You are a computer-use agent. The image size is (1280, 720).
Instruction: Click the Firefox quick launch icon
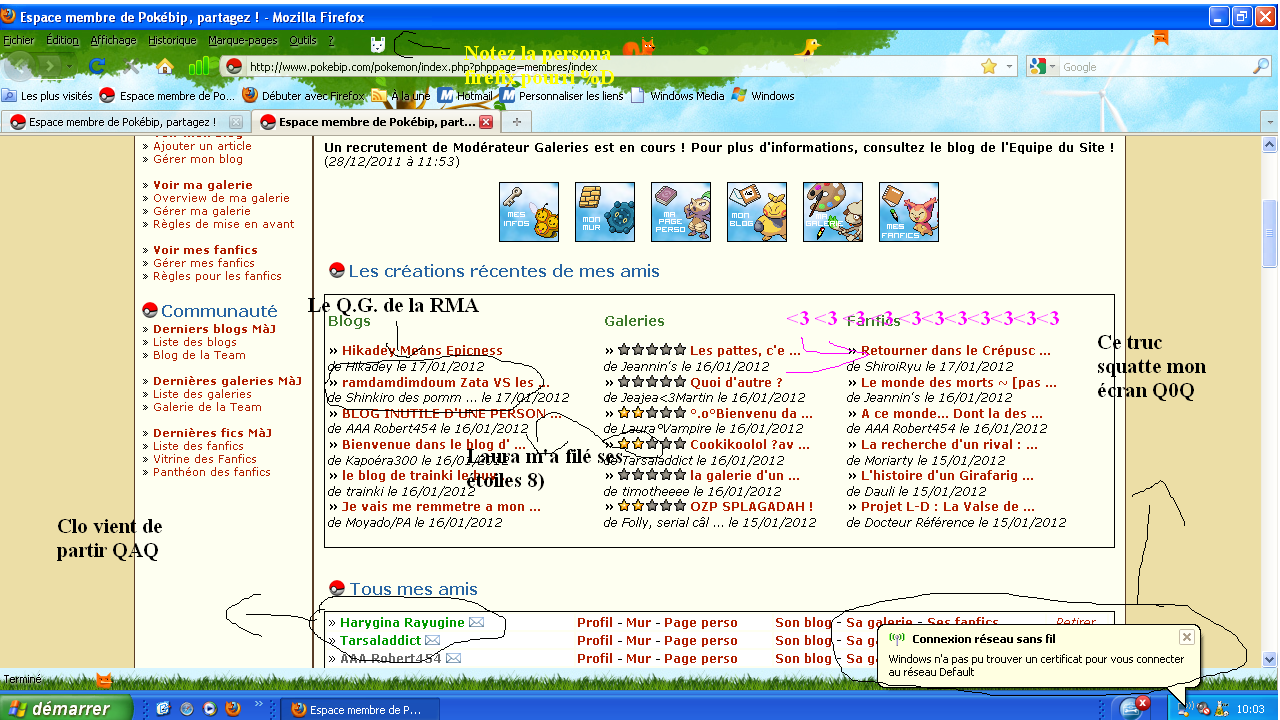pos(233,708)
